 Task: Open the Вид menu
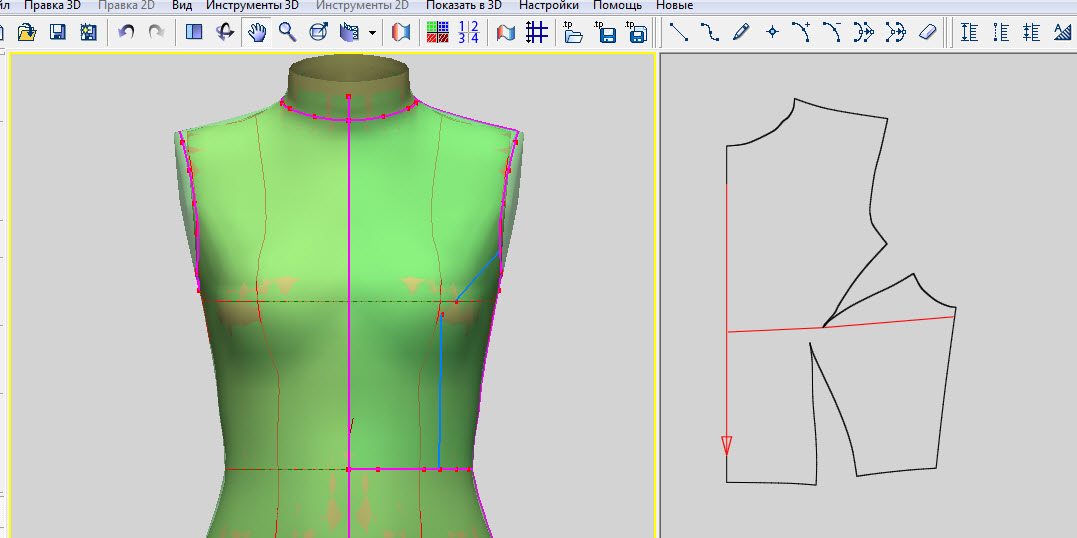click(182, 5)
